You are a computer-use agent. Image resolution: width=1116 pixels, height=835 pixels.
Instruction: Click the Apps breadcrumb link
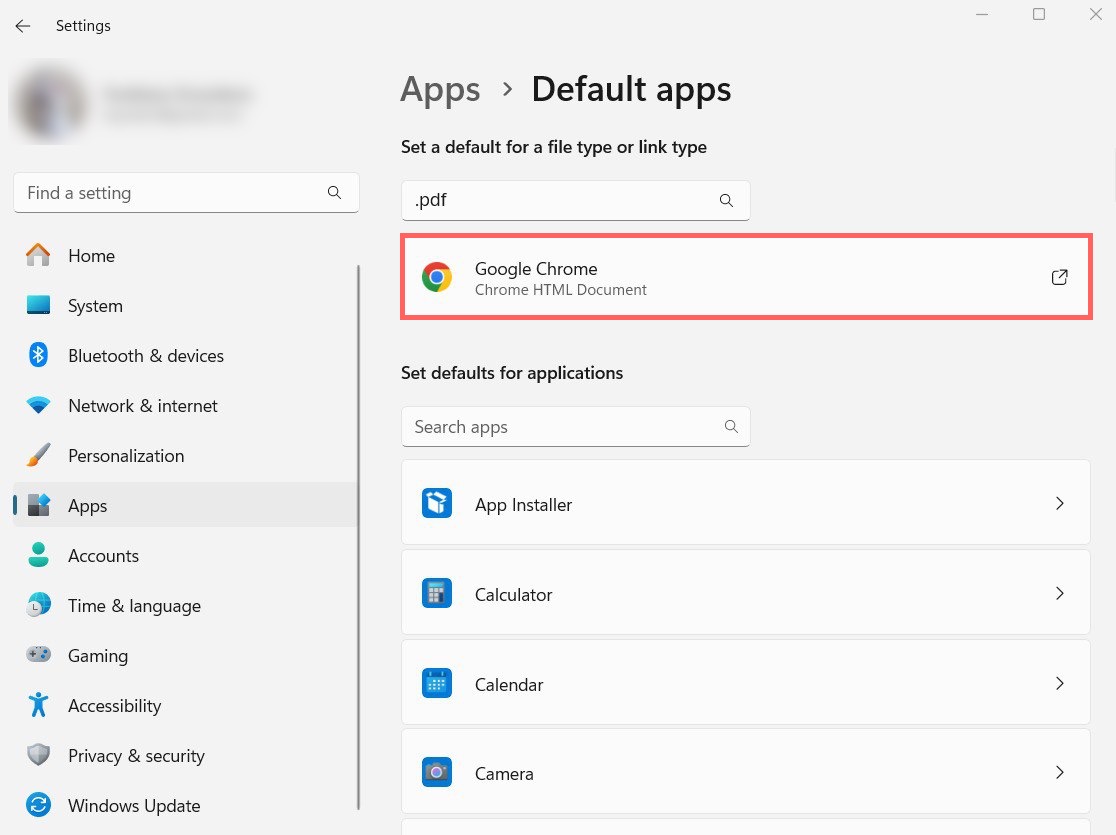[x=440, y=90]
